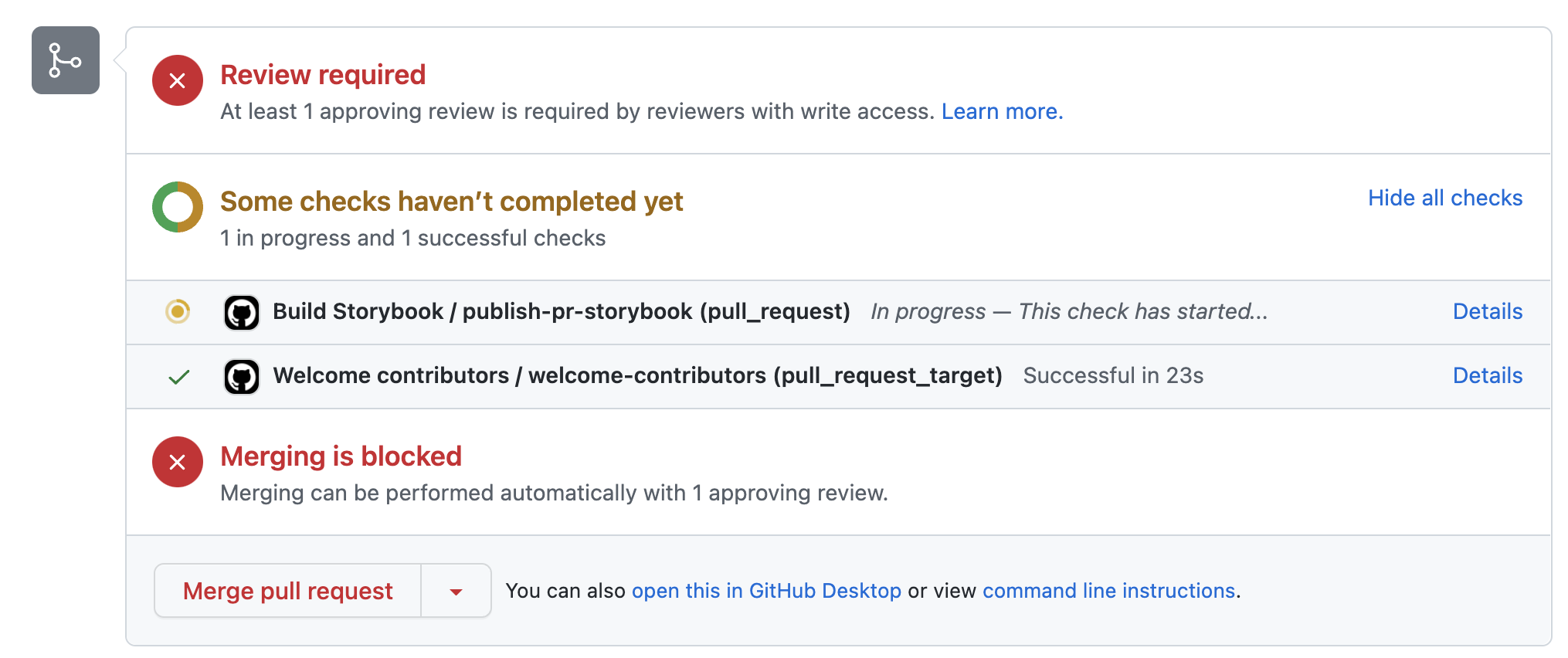Click the At least 1 approving review text
The width and height of the screenshot is (1568, 658).
[x=578, y=111]
